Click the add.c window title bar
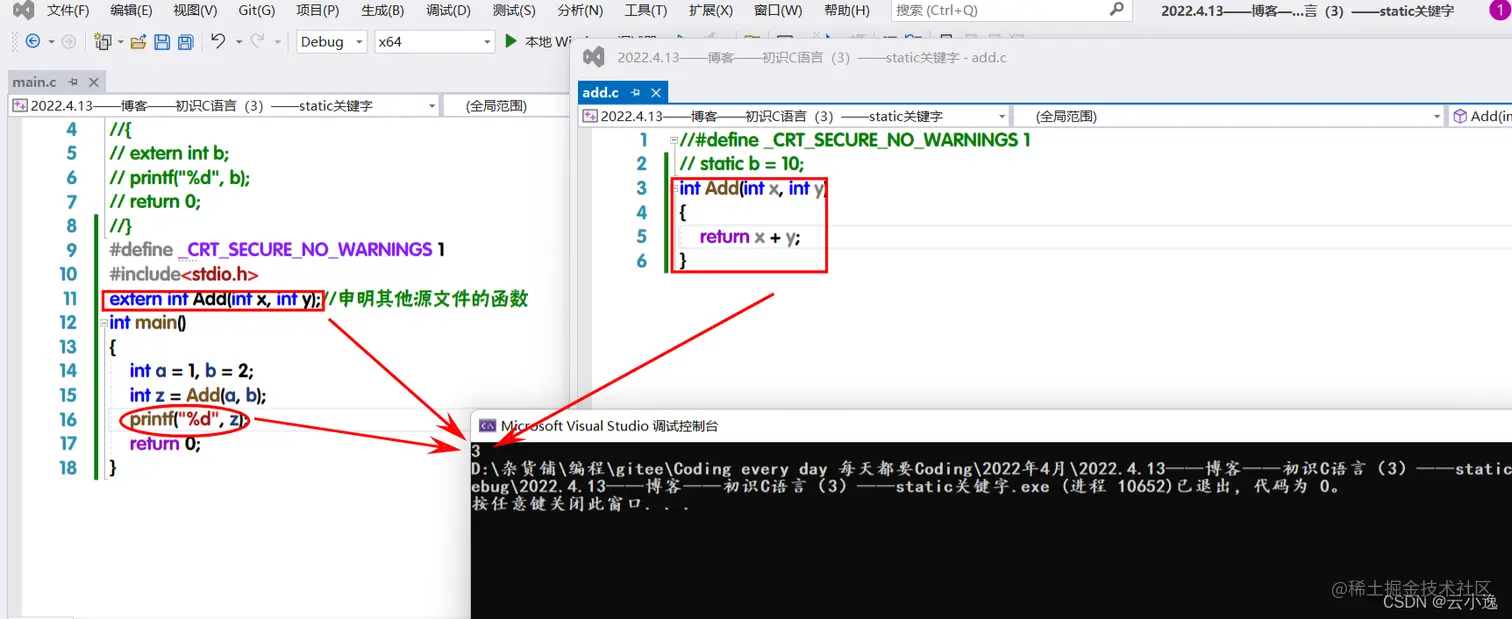Screen dimensions: 1512x619 pos(1042,57)
